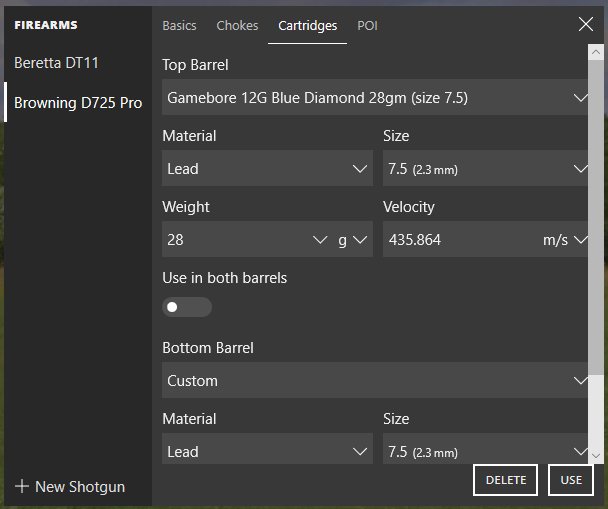
Task: Switch to the Basics tab
Action: [x=179, y=26]
